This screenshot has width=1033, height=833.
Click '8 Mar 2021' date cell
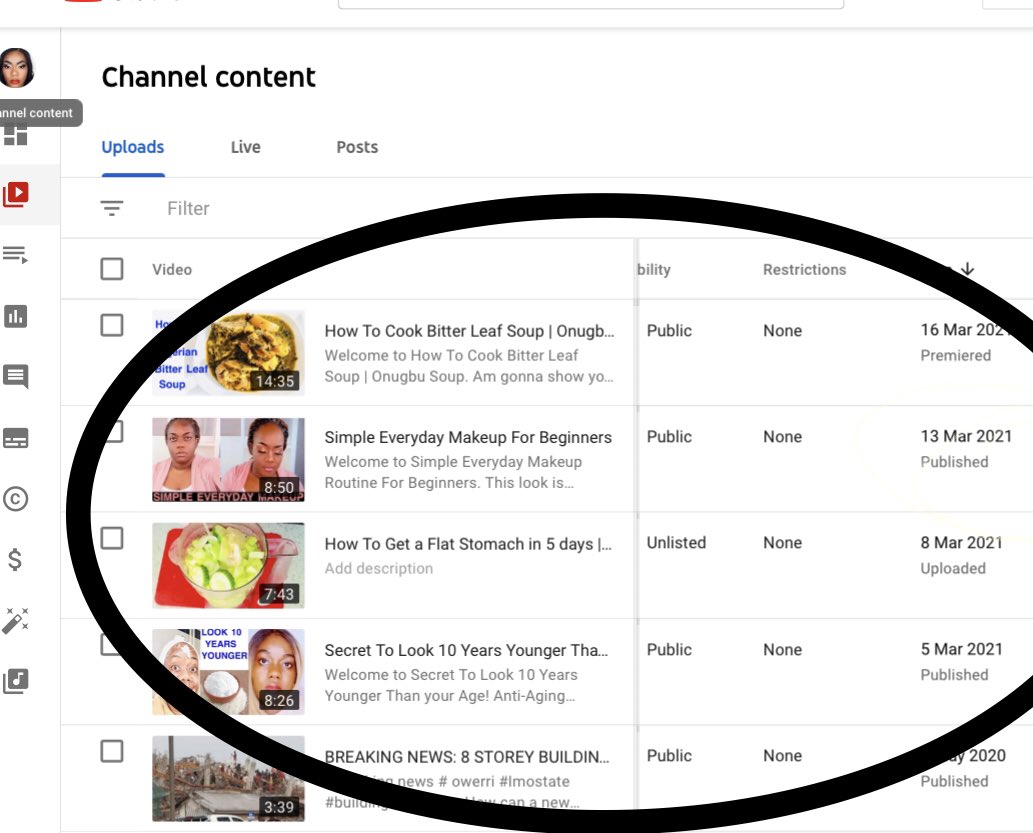pos(961,542)
